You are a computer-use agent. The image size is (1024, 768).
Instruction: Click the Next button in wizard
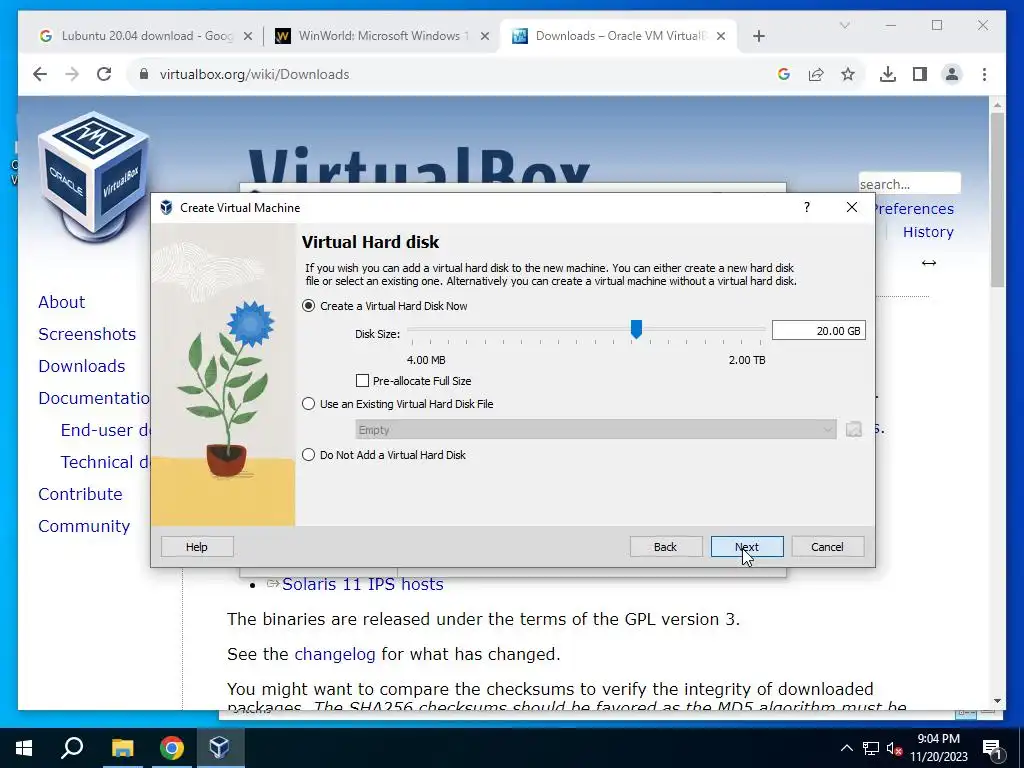pyautogui.click(x=747, y=547)
